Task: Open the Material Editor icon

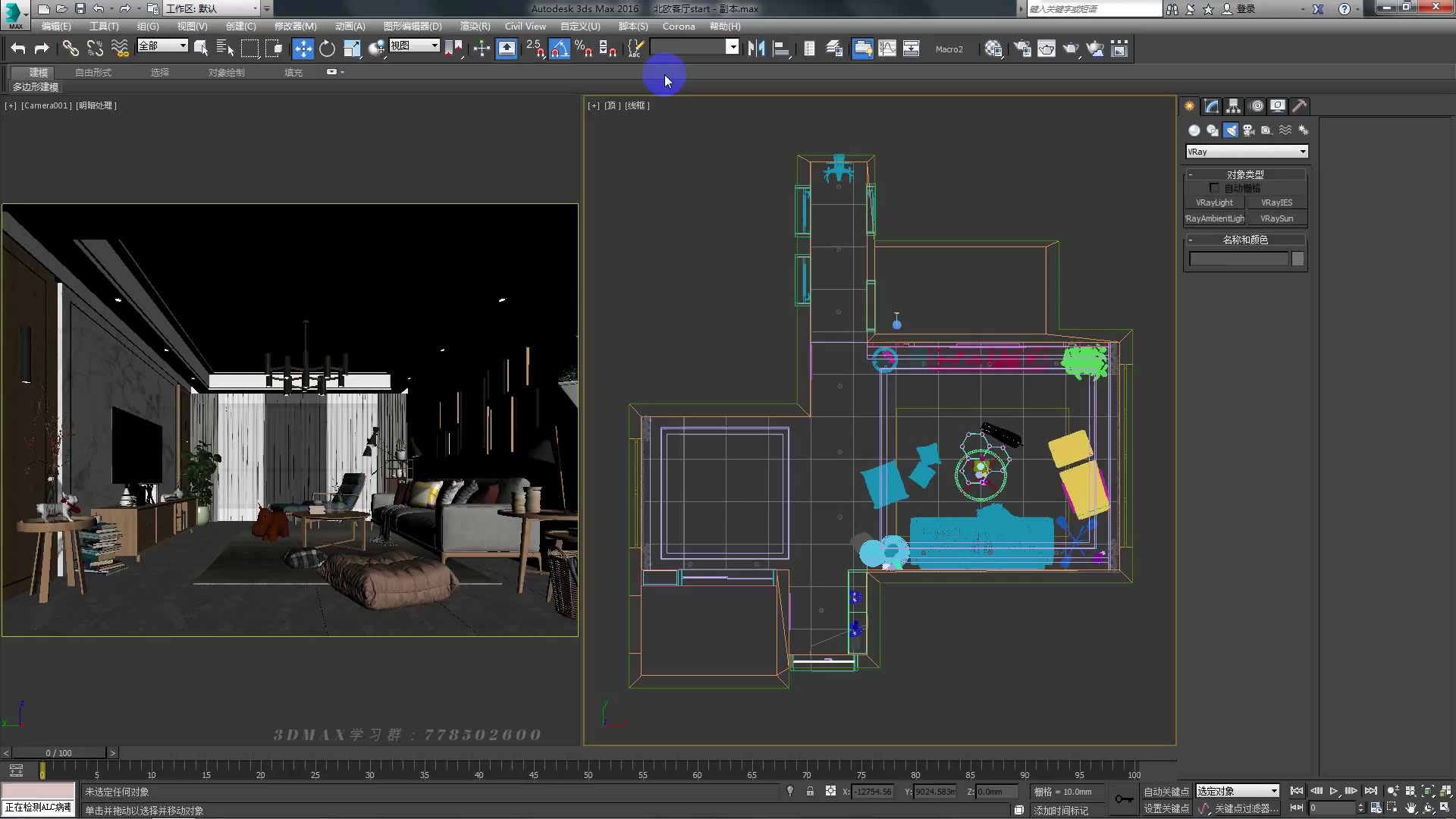Action: pos(993,49)
